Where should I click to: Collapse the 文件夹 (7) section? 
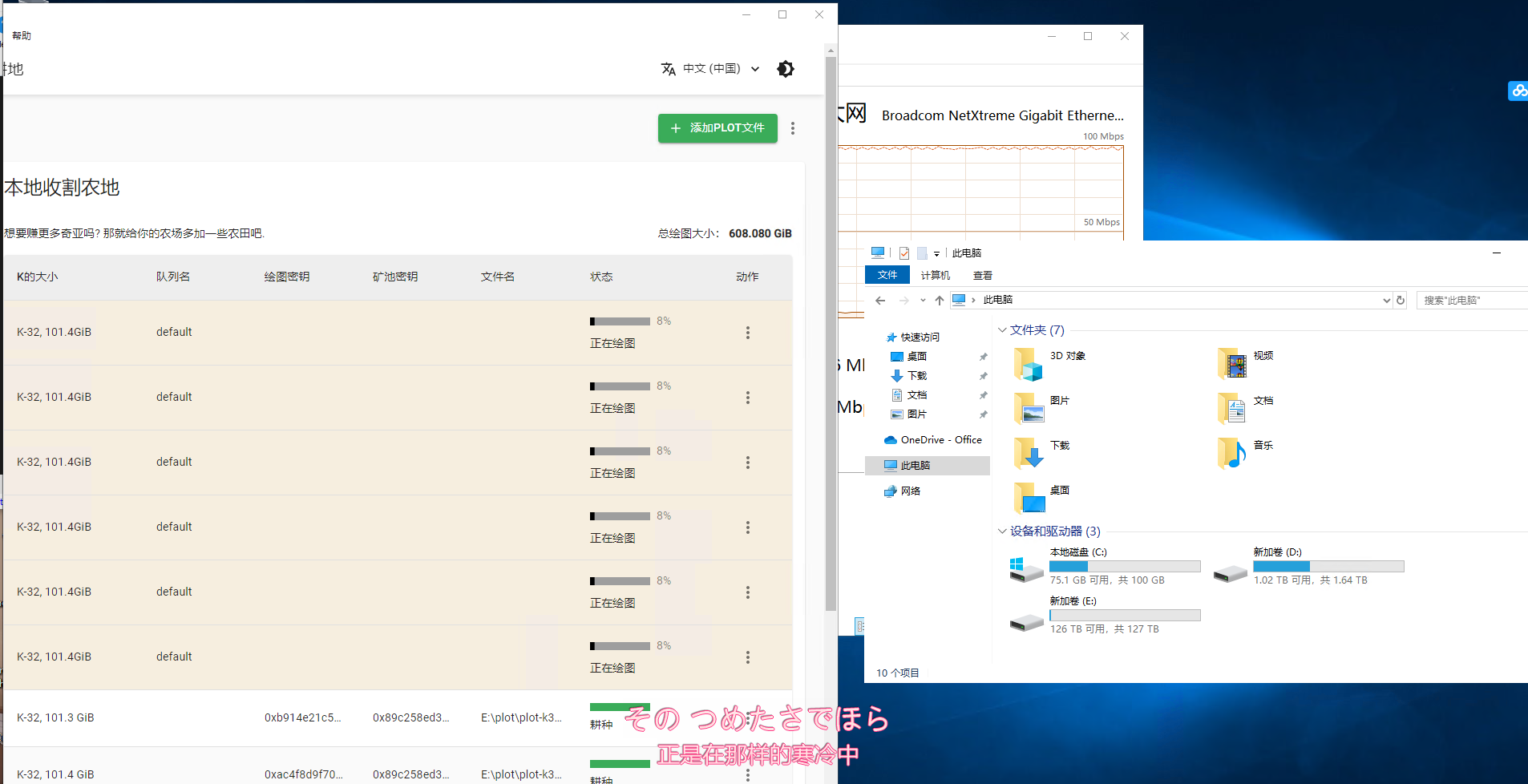(1002, 330)
